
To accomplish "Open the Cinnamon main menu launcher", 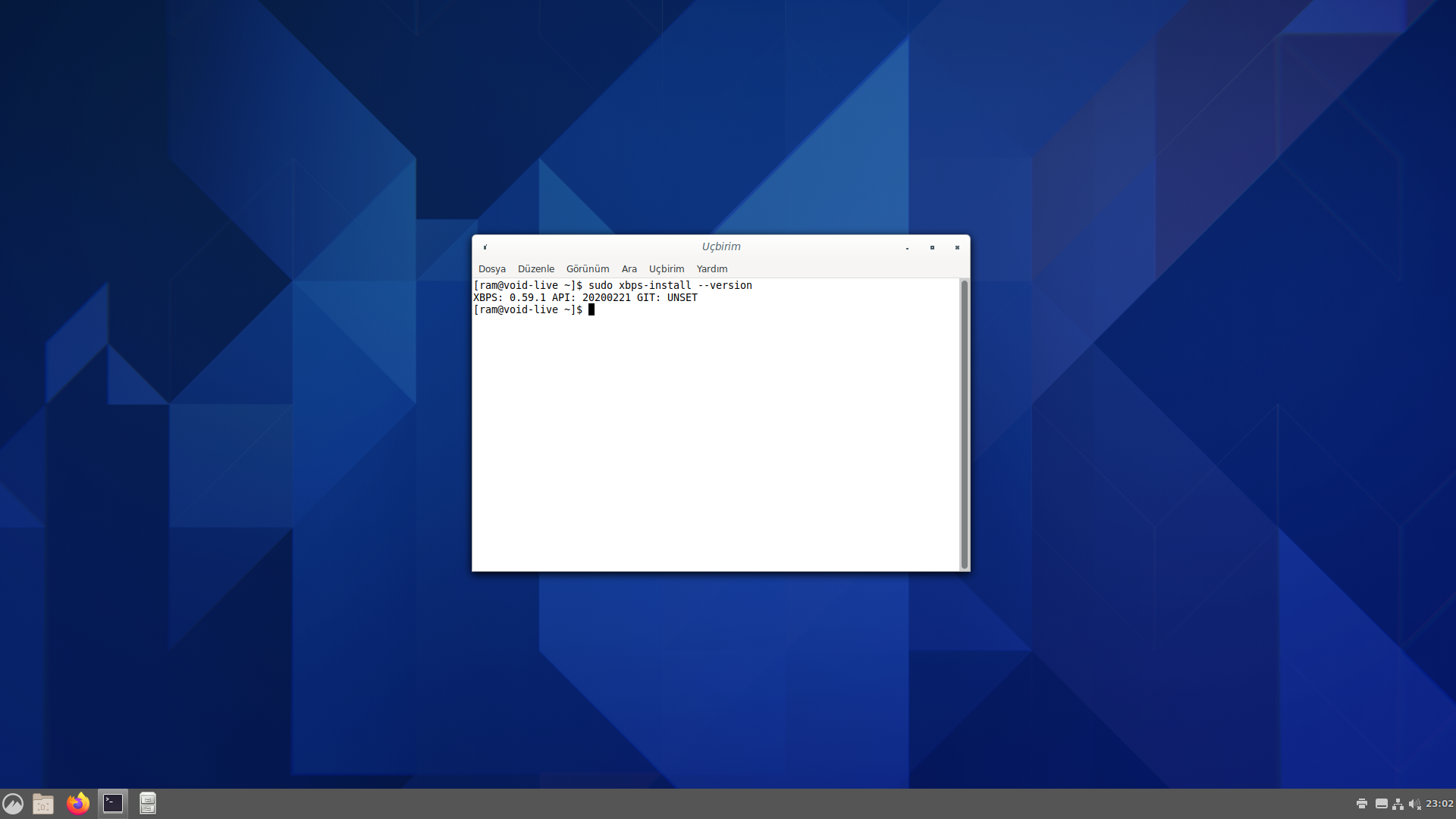I will [x=13, y=804].
